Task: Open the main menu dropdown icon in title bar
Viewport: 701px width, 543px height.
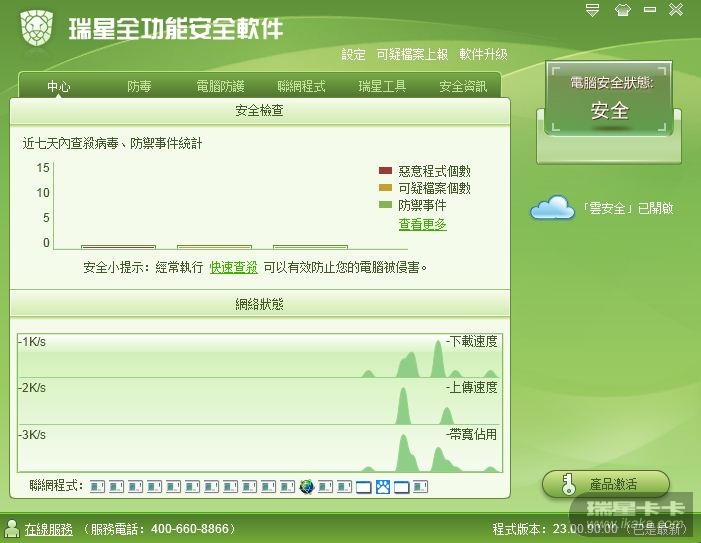Action: pos(592,10)
